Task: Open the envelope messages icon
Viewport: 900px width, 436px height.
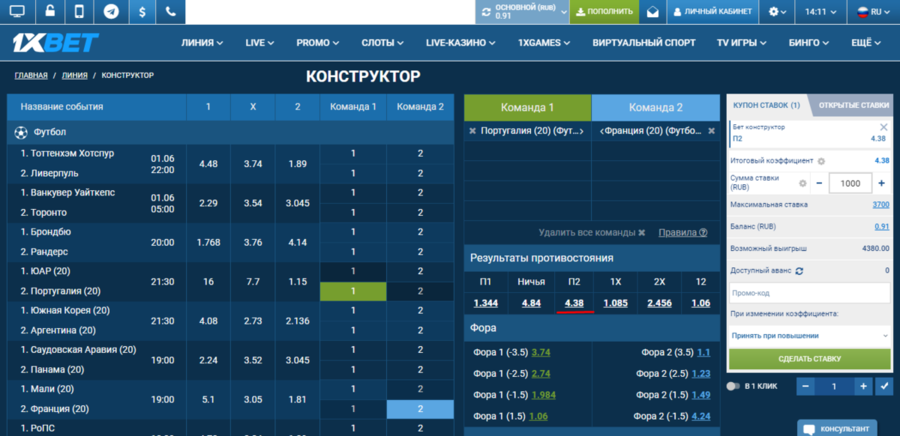Action: click(653, 11)
